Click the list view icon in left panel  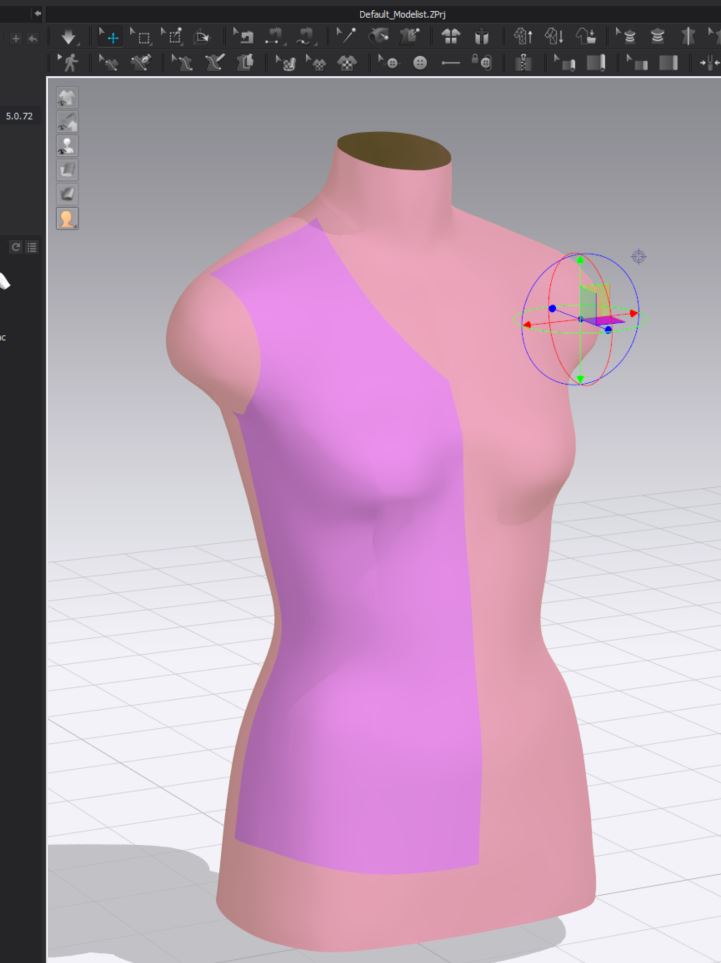[x=31, y=247]
